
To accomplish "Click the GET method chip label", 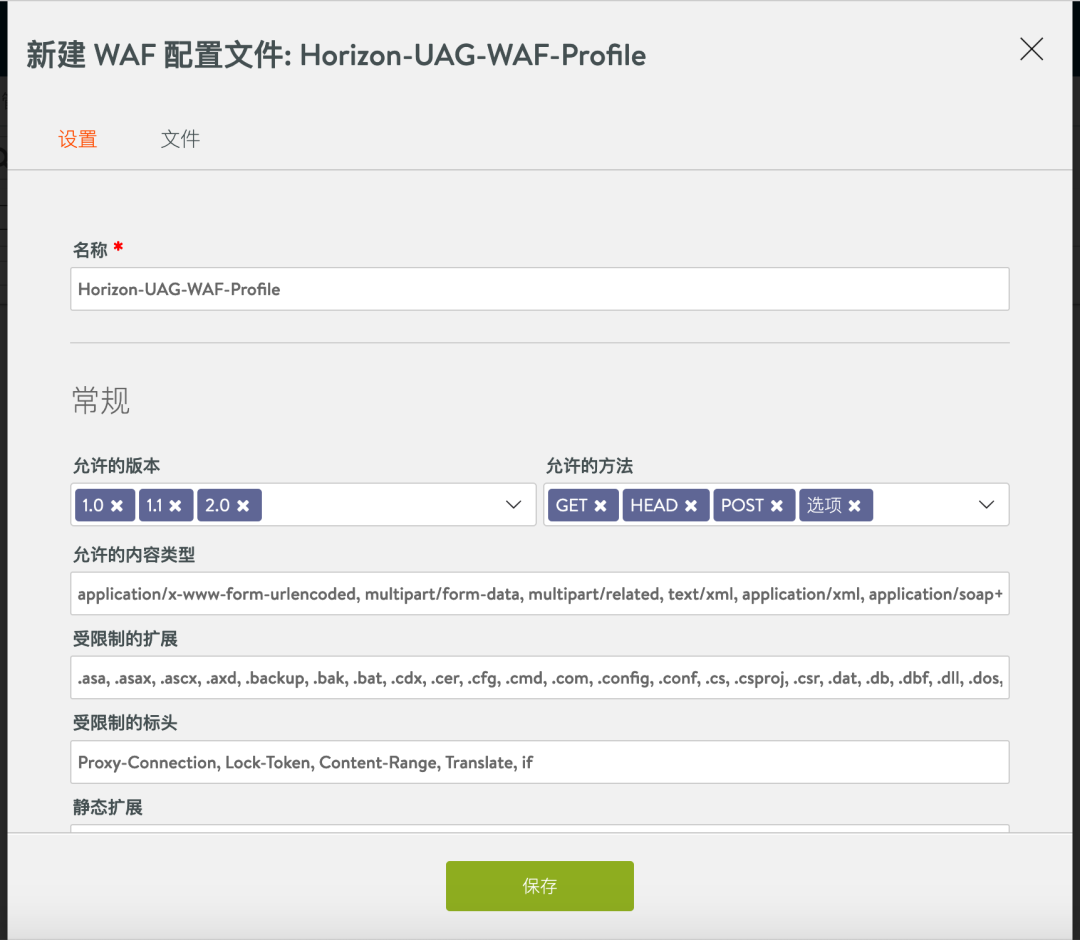I will point(571,505).
